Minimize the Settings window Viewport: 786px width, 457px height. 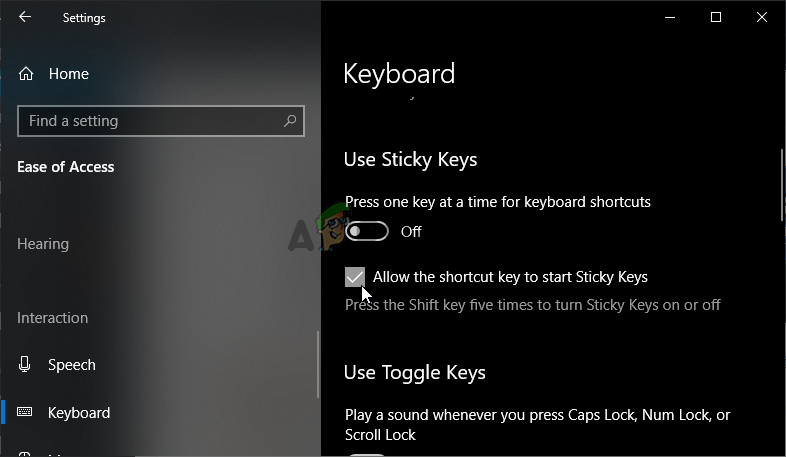click(669, 17)
